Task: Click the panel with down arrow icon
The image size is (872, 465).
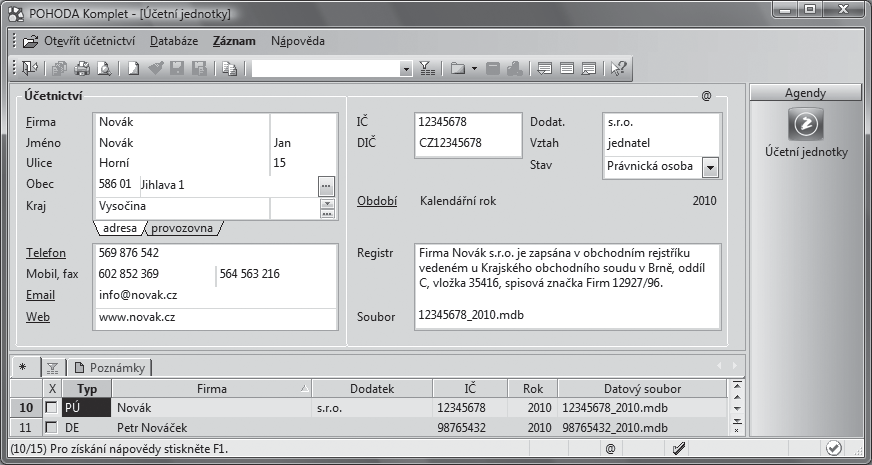Action: (x=544, y=68)
